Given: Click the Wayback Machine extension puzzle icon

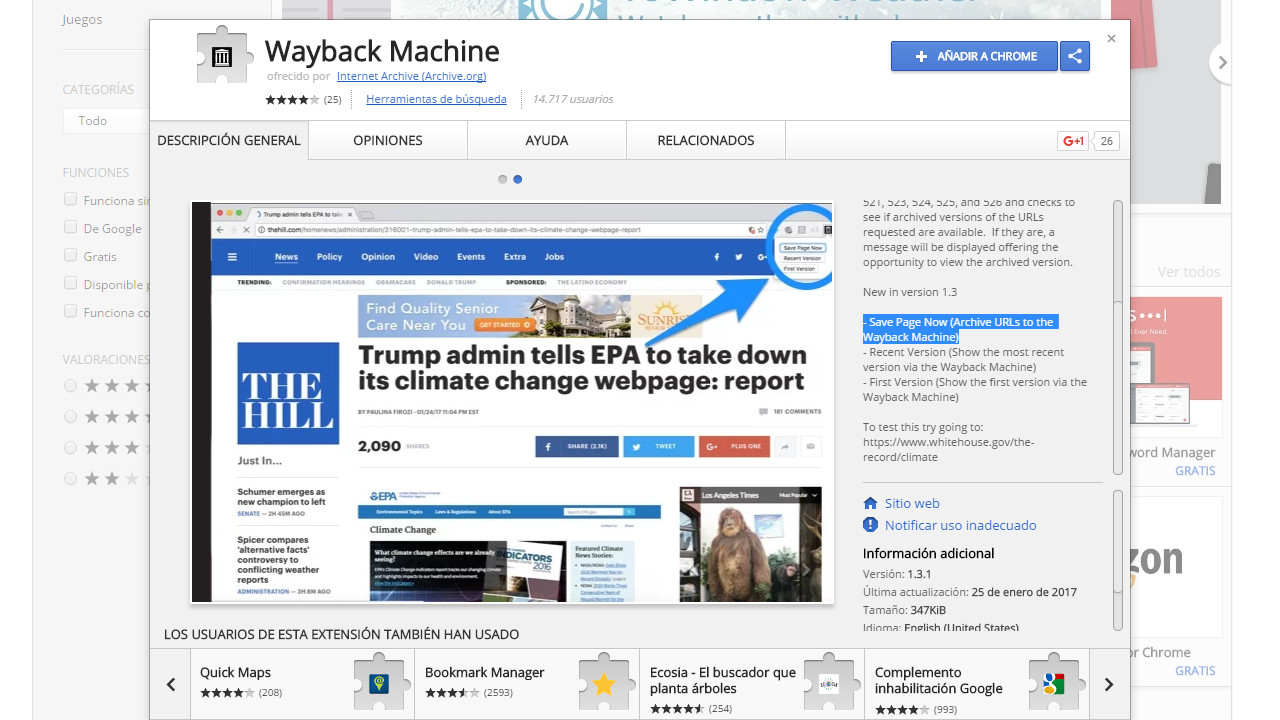Looking at the screenshot, I should point(223,57).
